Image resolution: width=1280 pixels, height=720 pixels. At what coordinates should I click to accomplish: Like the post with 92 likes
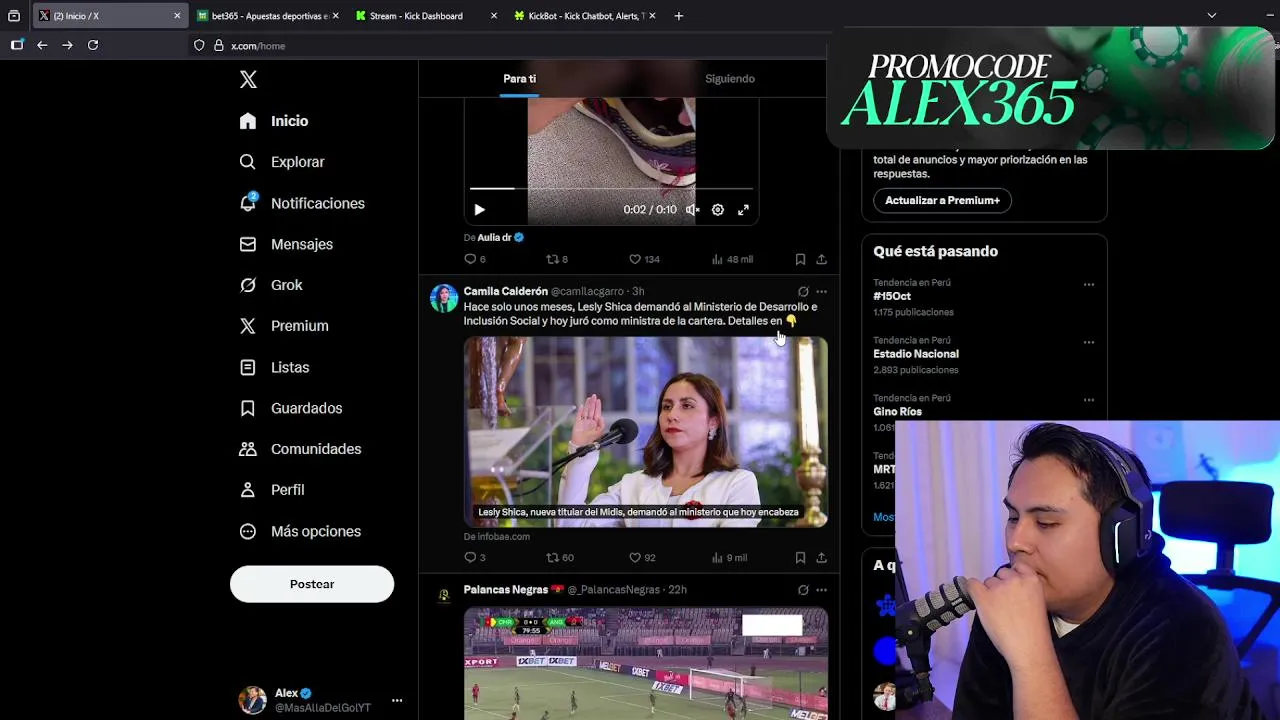click(x=642, y=557)
